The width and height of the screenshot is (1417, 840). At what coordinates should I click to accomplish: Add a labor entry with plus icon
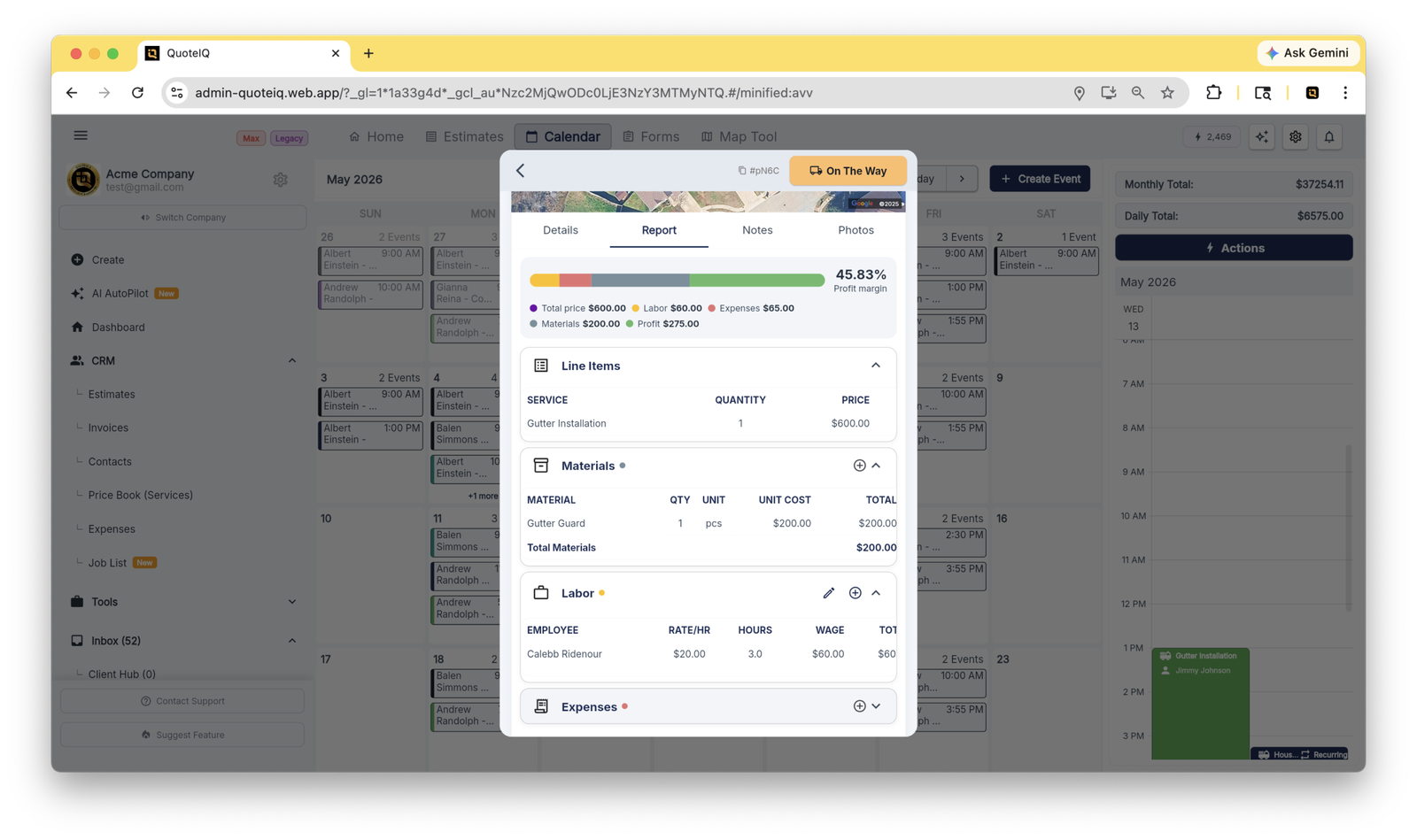click(x=856, y=593)
